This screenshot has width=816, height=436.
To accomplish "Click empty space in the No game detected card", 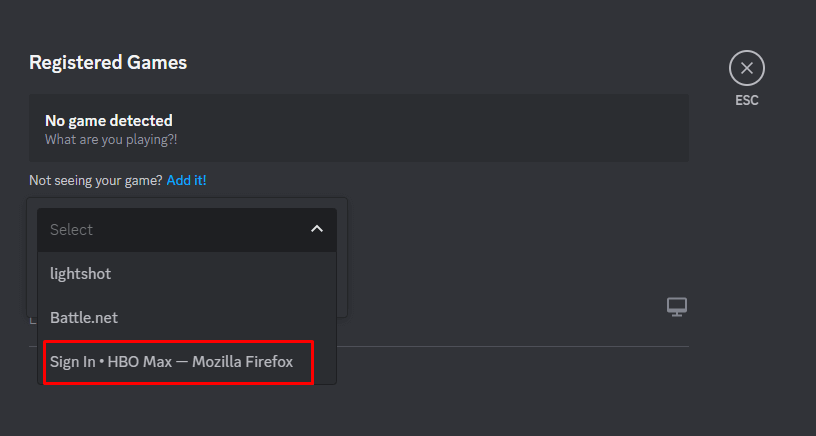I will coord(450,128).
